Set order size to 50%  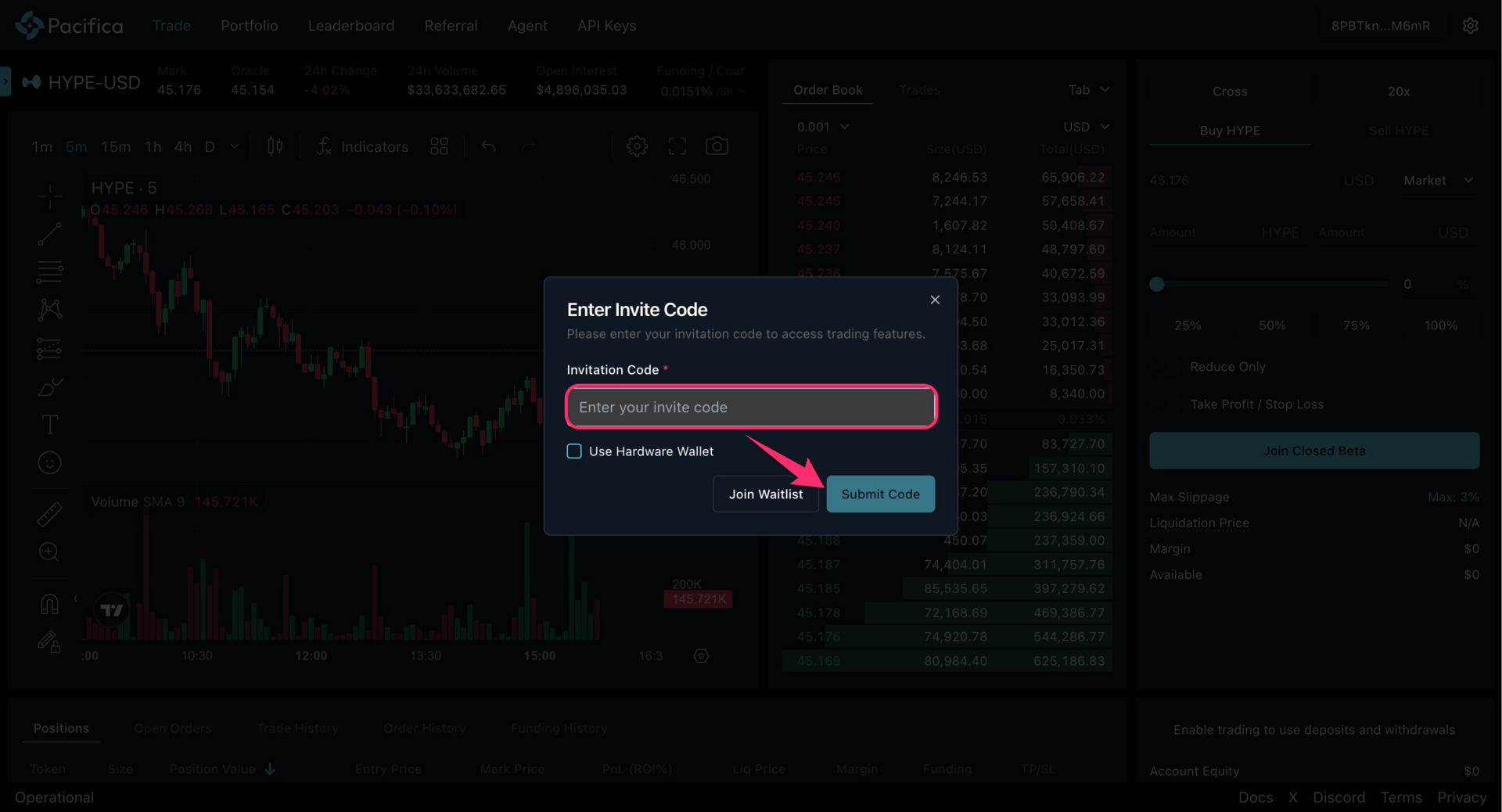(1272, 325)
